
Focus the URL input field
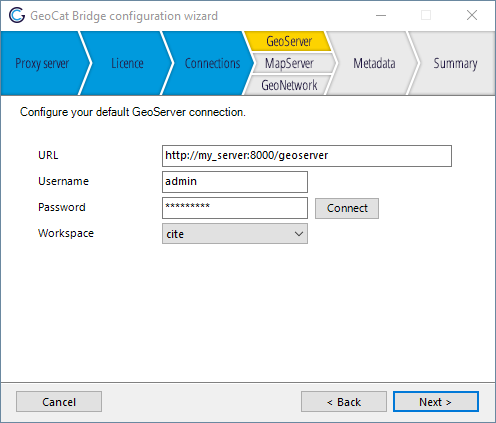tap(307, 156)
